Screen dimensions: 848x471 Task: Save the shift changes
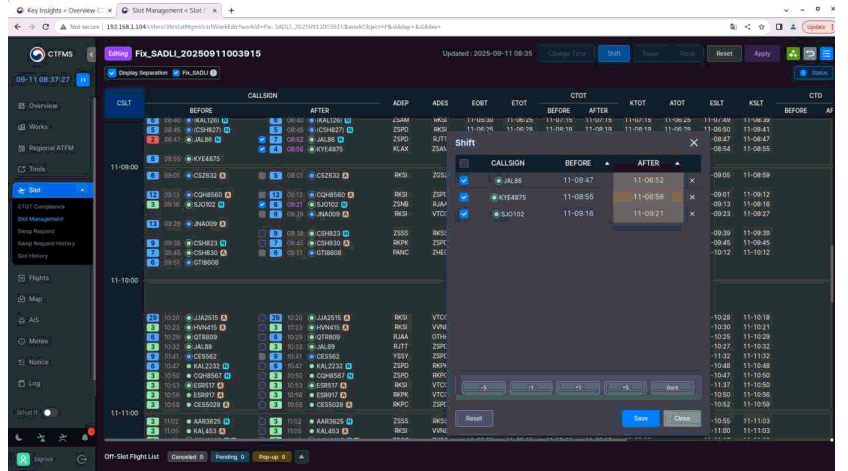point(640,419)
